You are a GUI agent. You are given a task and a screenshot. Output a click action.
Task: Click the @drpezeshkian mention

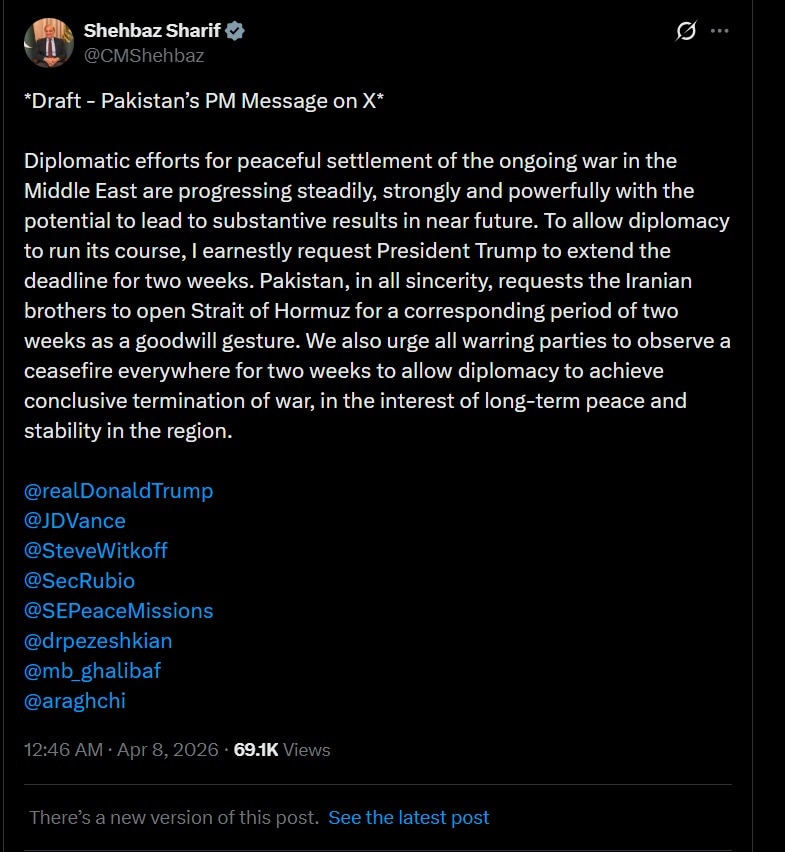click(x=98, y=640)
